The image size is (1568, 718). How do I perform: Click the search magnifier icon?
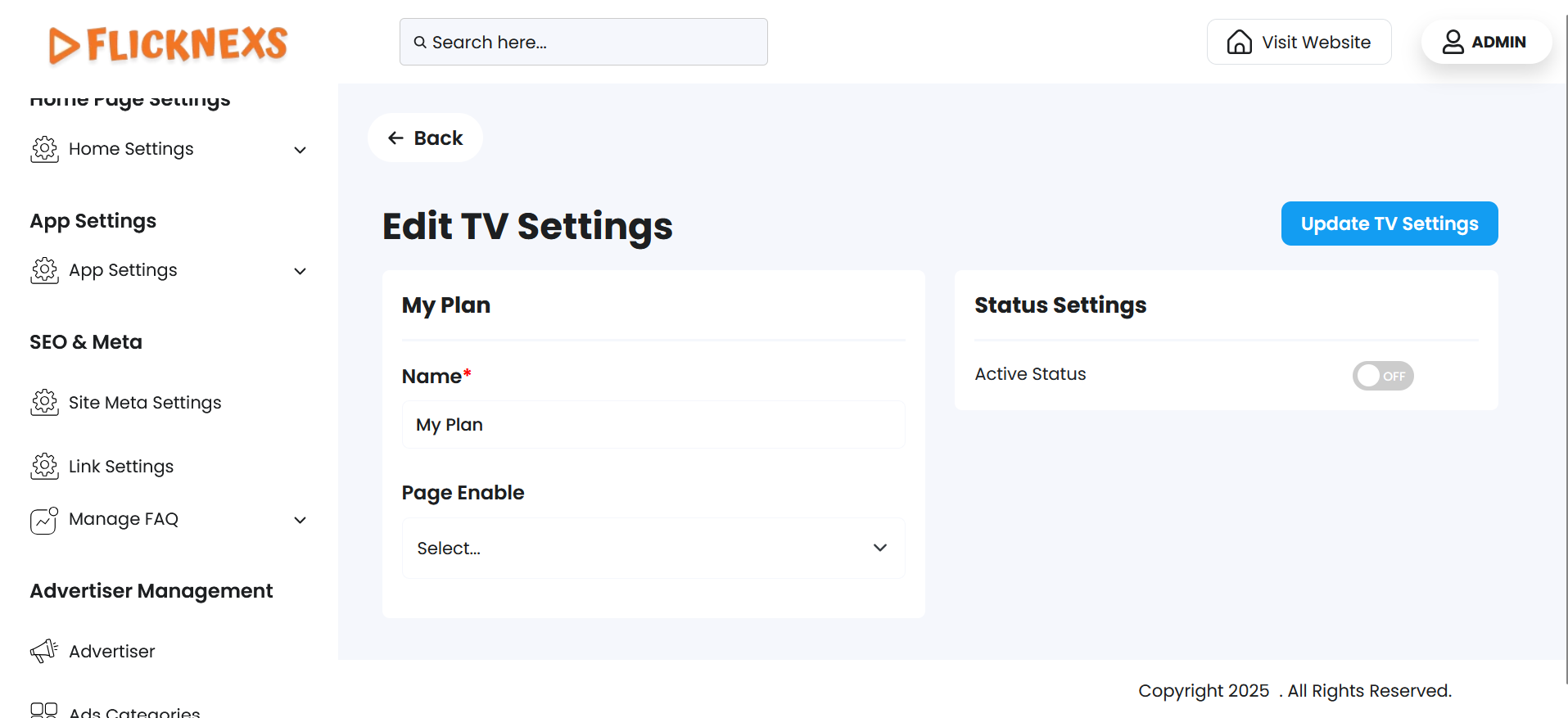pyautogui.click(x=420, y=43)
